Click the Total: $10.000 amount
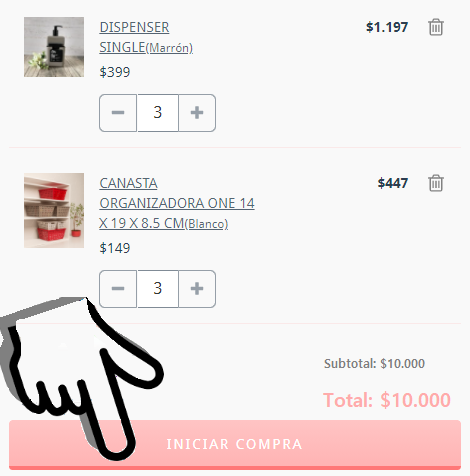470x476 pixels. coord(387,400)
